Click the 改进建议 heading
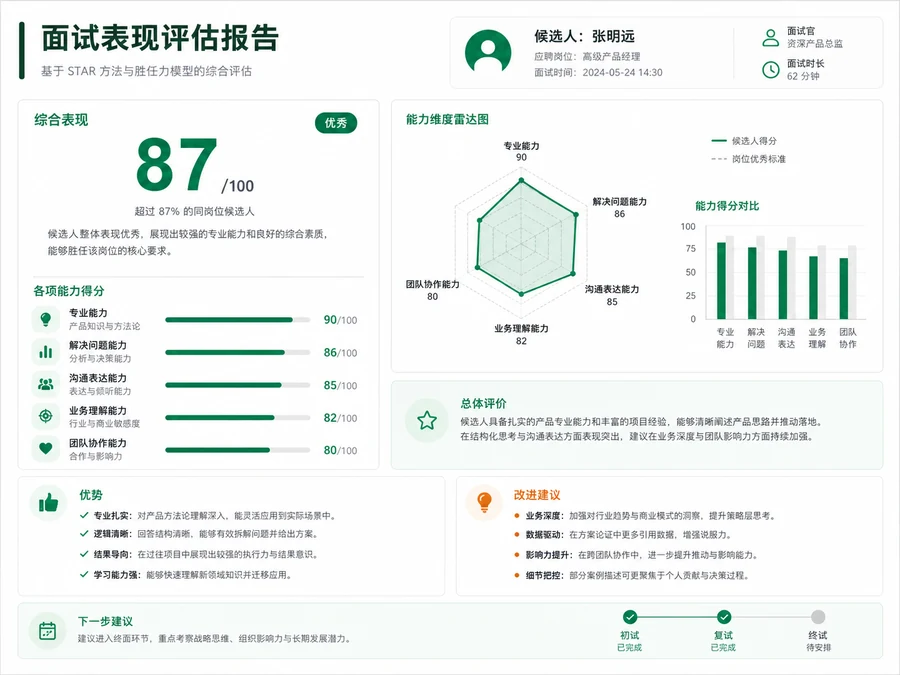This screenshot has height=675, width=900. tap(537, 494)
